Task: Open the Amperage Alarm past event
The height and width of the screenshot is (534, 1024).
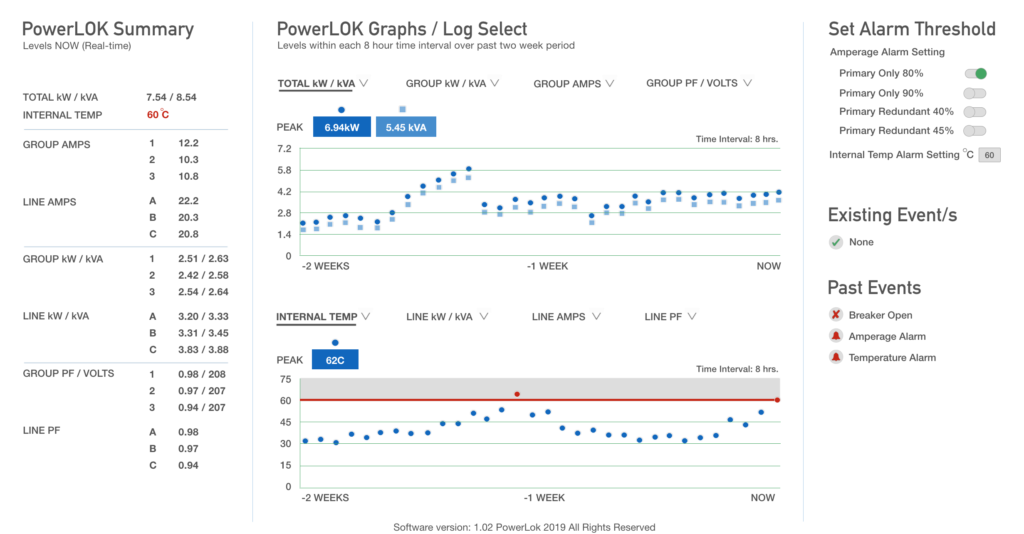Action: click(x=887, y=337)
